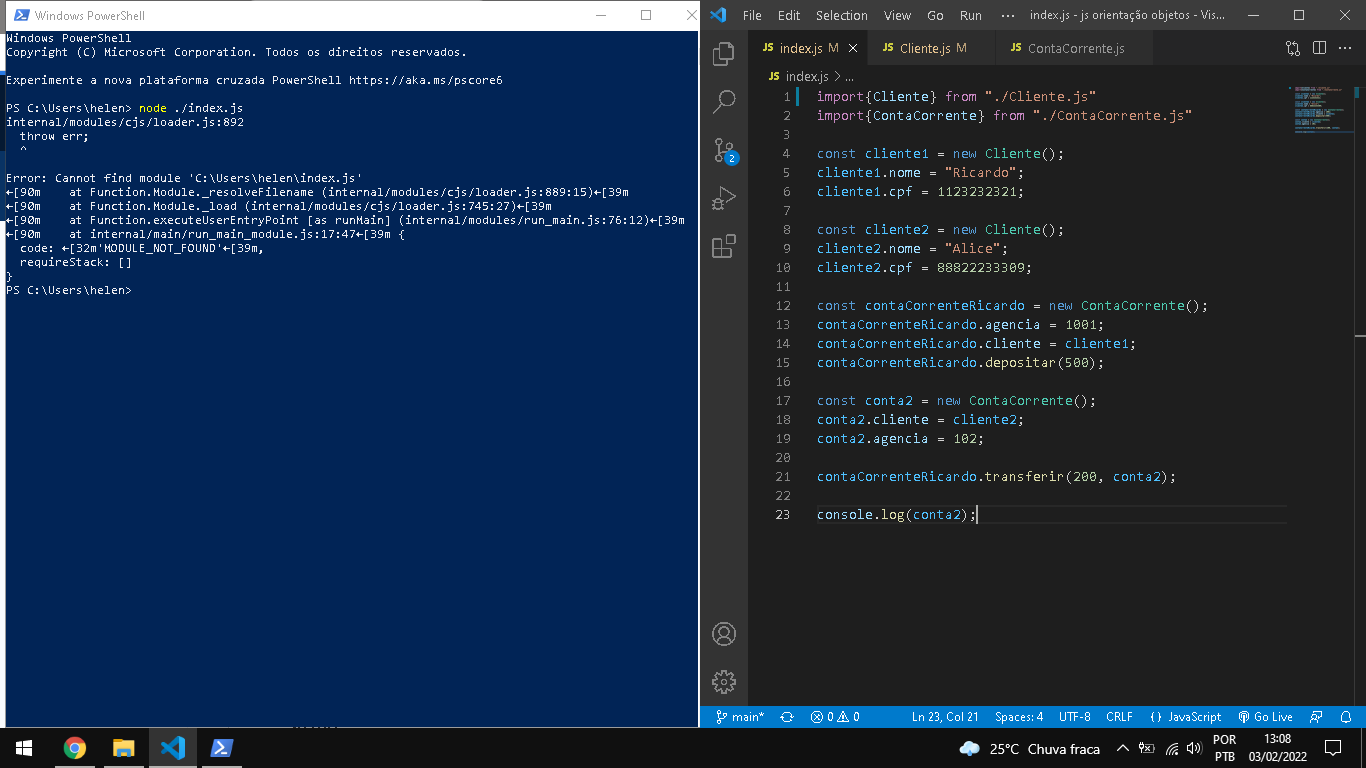Click the 'MODULE_NOT_FOUND' error code text

point(160,248)
